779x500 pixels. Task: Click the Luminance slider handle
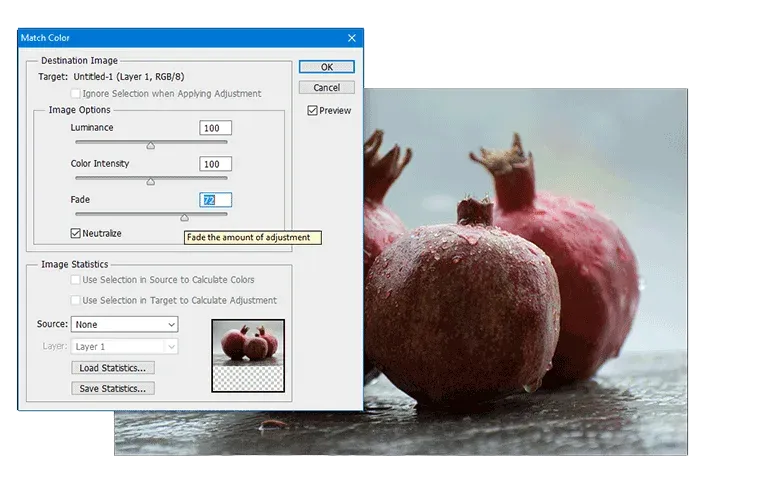pyautogui.click(x=151, y=146)
